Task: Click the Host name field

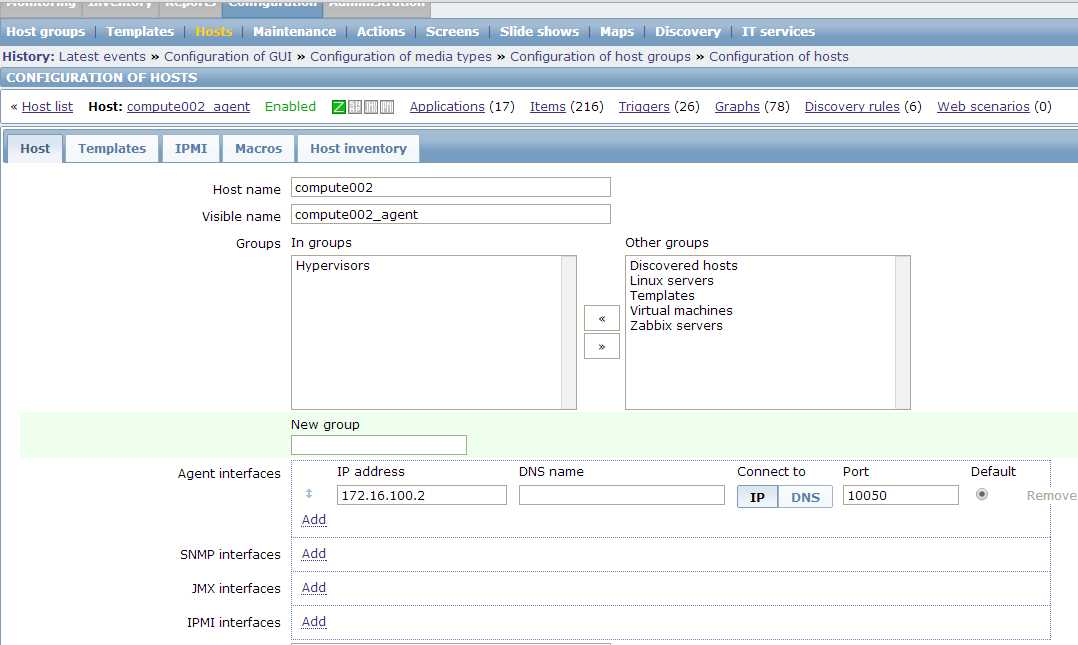Action: (451, 187)
